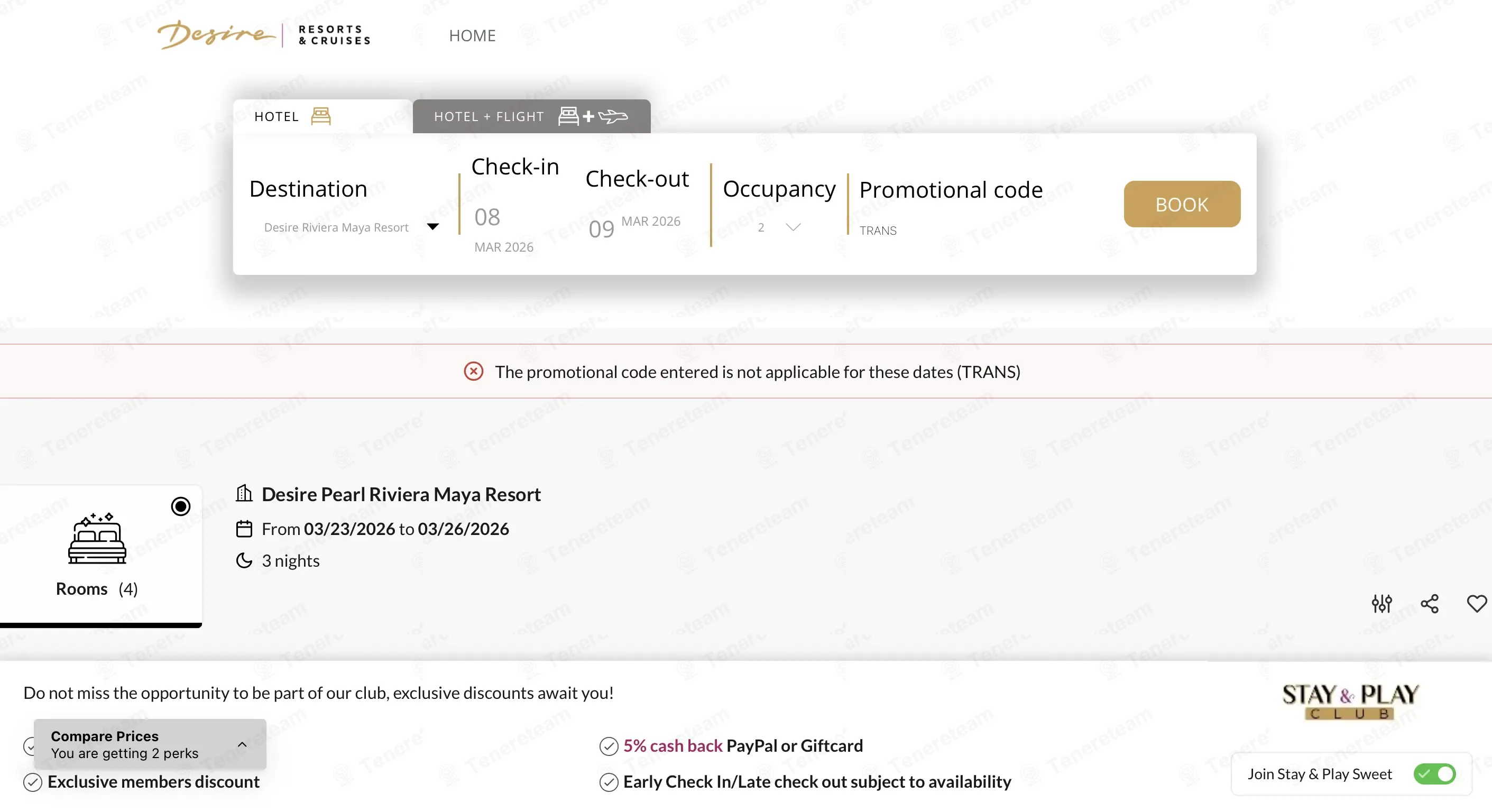Click the share icon
Screen dimensions: 1492x812
[x=1430, y=604]
